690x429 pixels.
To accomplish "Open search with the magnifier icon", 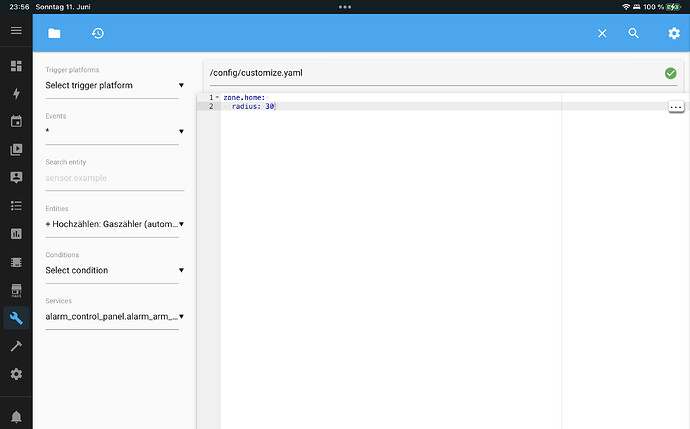I will click(x=633, y=33).
